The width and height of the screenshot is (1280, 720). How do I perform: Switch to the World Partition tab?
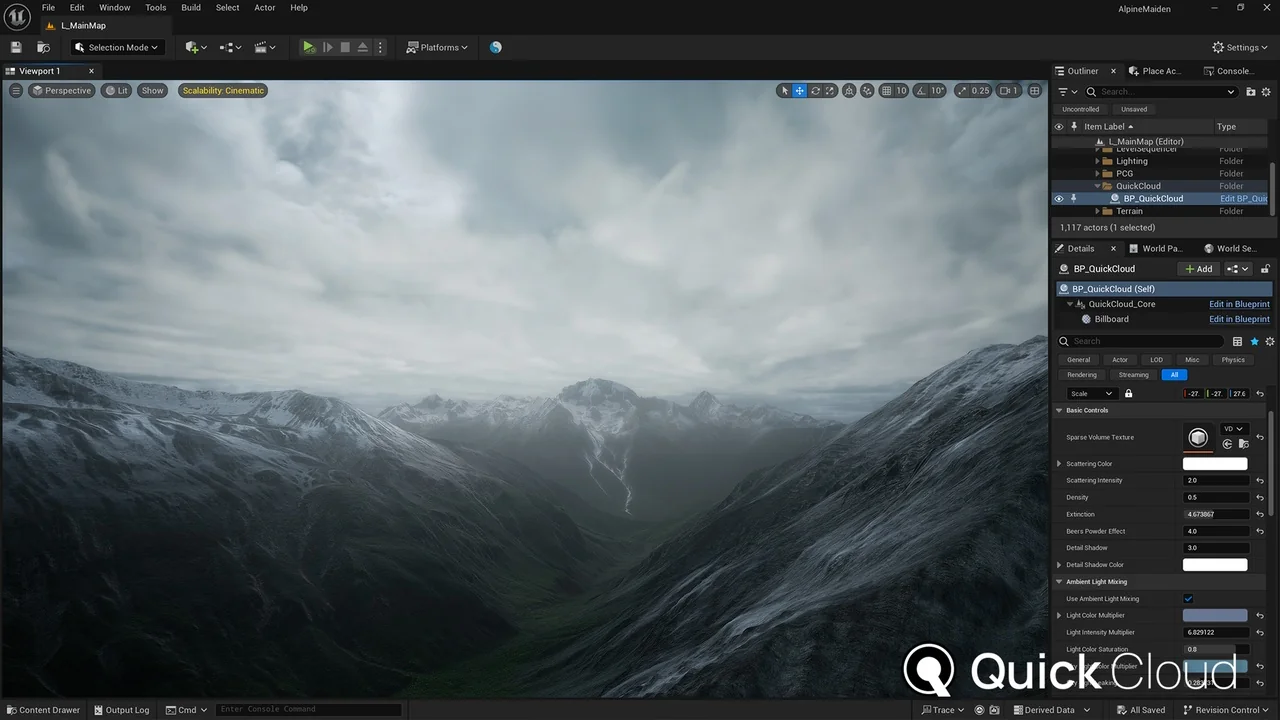click(x=1158, y=248)
